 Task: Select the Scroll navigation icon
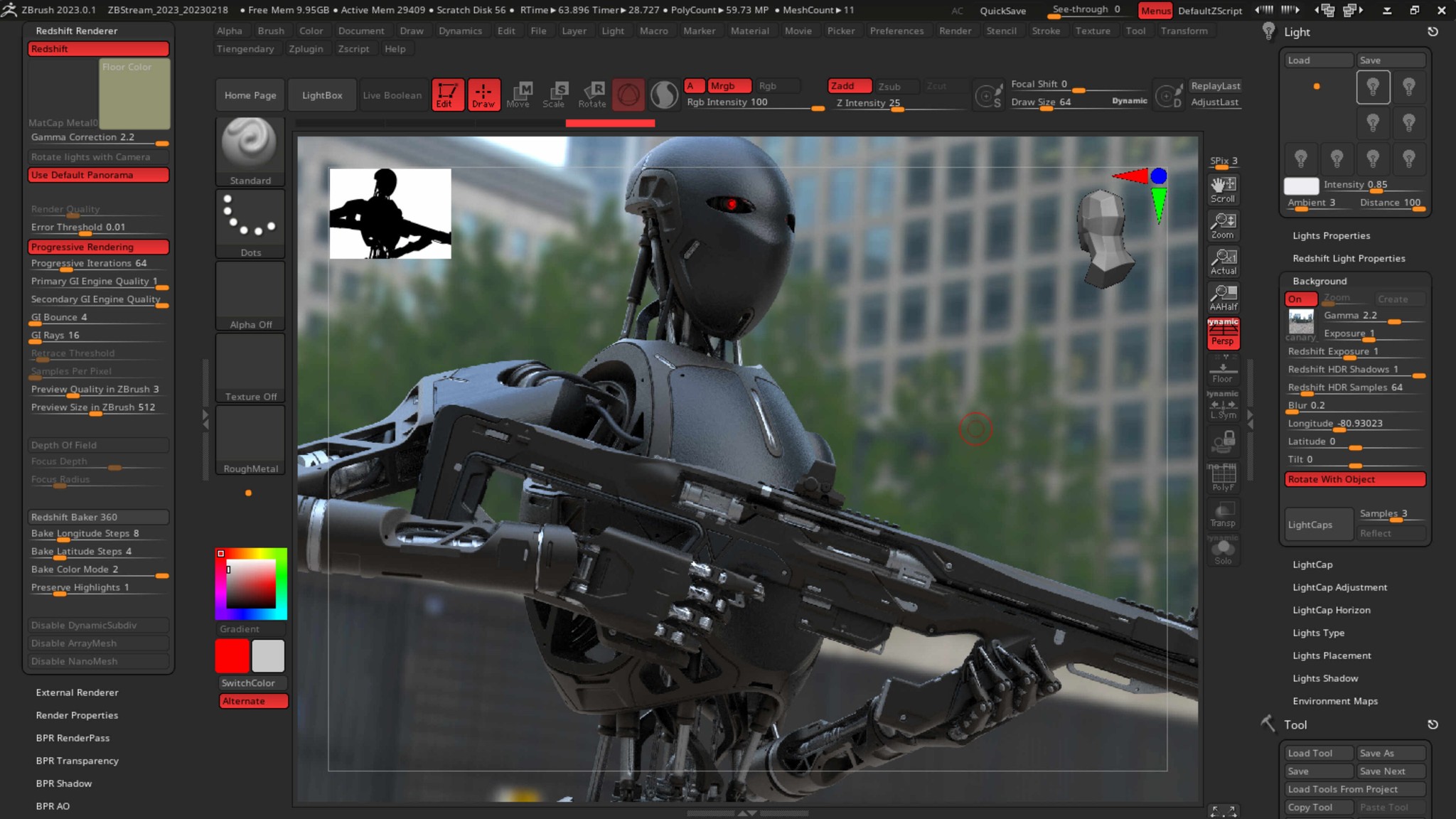tap(1224, 188)
